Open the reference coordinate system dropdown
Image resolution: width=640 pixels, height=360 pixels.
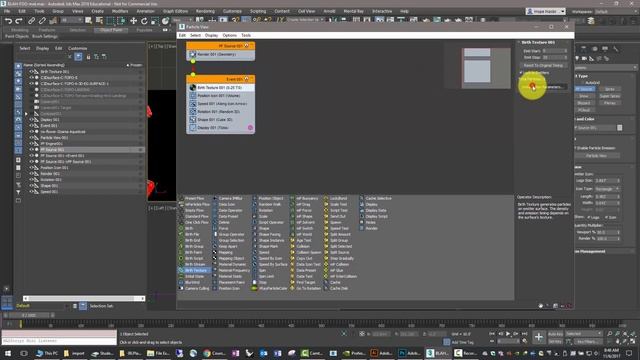click(x=182, y=20)
